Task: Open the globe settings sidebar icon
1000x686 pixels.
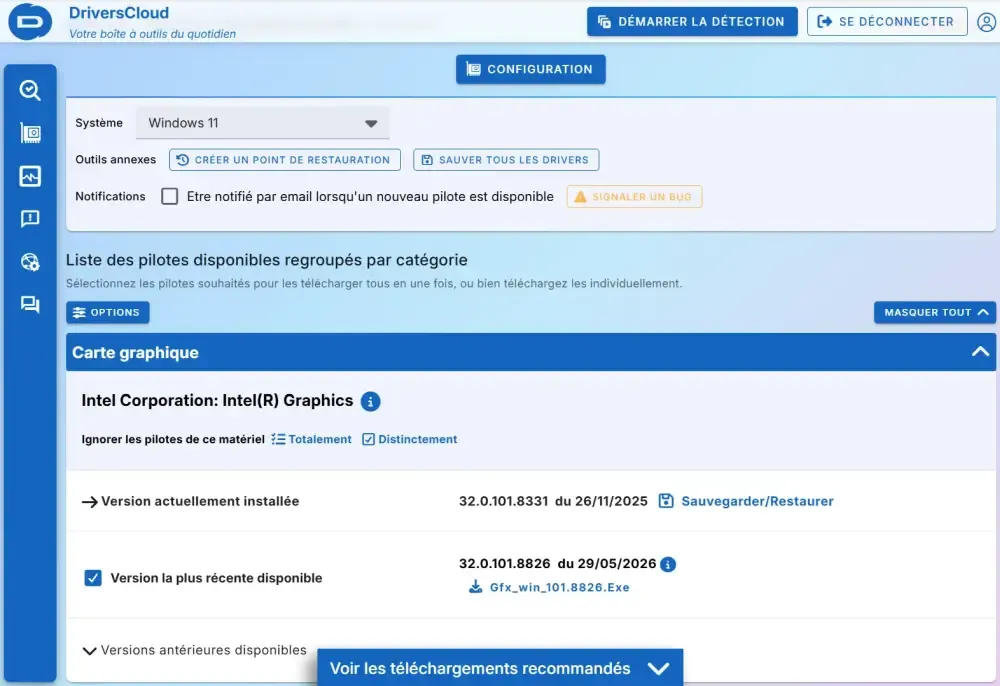Action: click(x=30, y=262)
